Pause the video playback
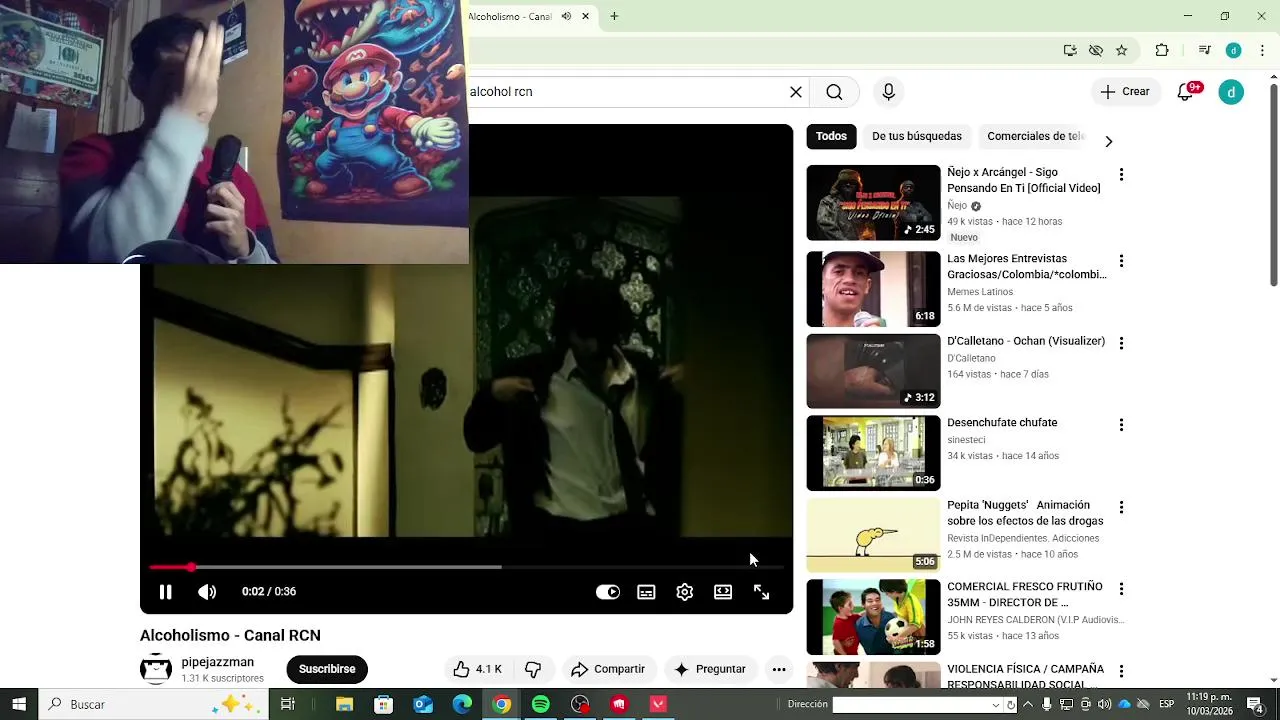 166,592
